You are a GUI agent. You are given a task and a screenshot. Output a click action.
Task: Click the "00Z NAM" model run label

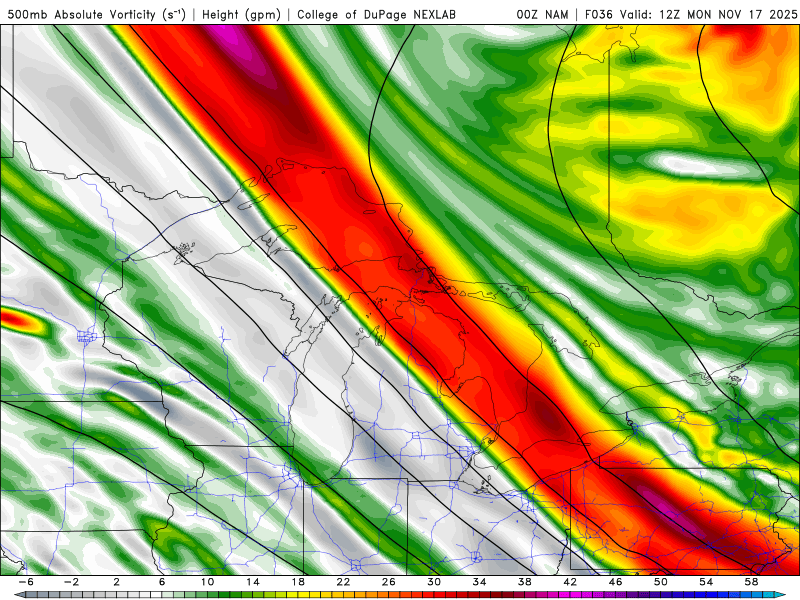pos(542,15)
